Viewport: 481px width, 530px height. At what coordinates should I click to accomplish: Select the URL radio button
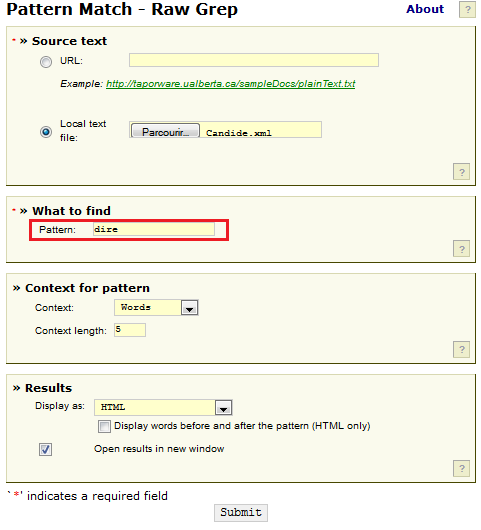tap(46, 62)
